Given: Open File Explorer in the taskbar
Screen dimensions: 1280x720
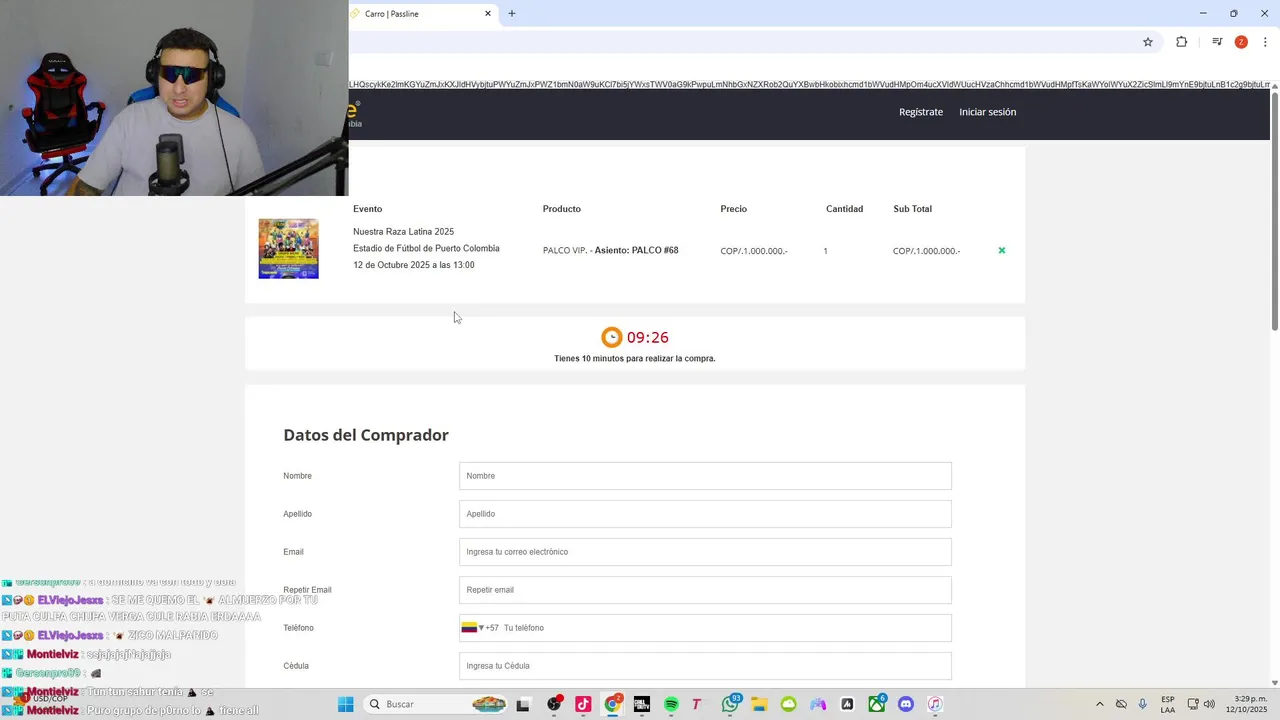Looking at the screenshot, I should [x=759, y=704].
